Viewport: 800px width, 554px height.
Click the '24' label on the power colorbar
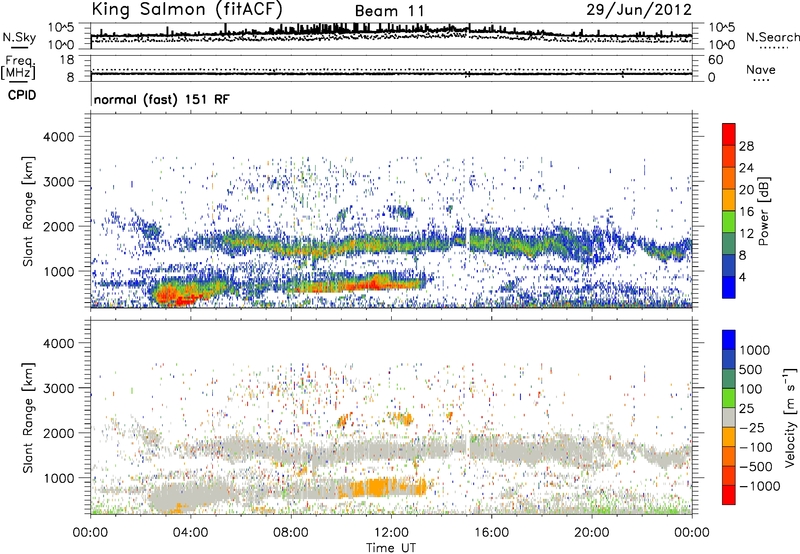(x=746, y=168)
